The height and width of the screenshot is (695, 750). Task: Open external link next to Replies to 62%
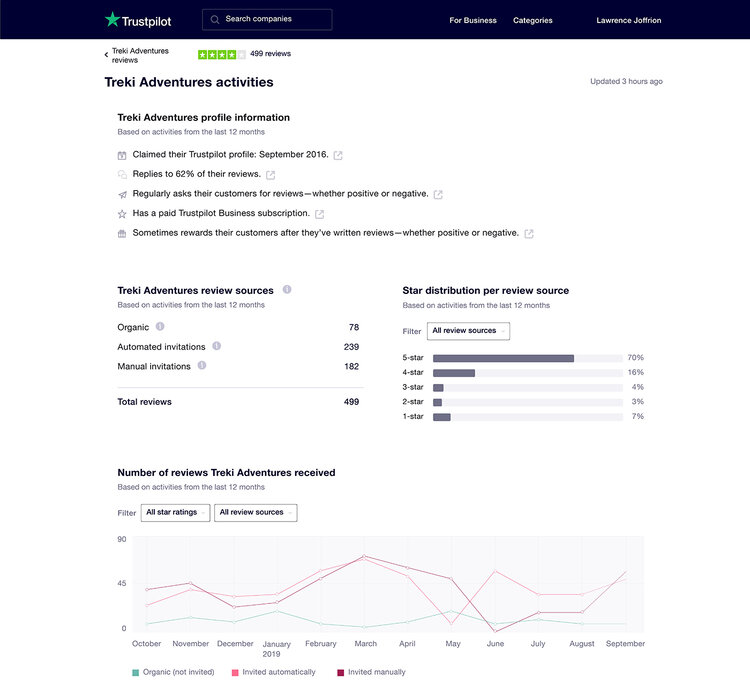pos(271,175)
